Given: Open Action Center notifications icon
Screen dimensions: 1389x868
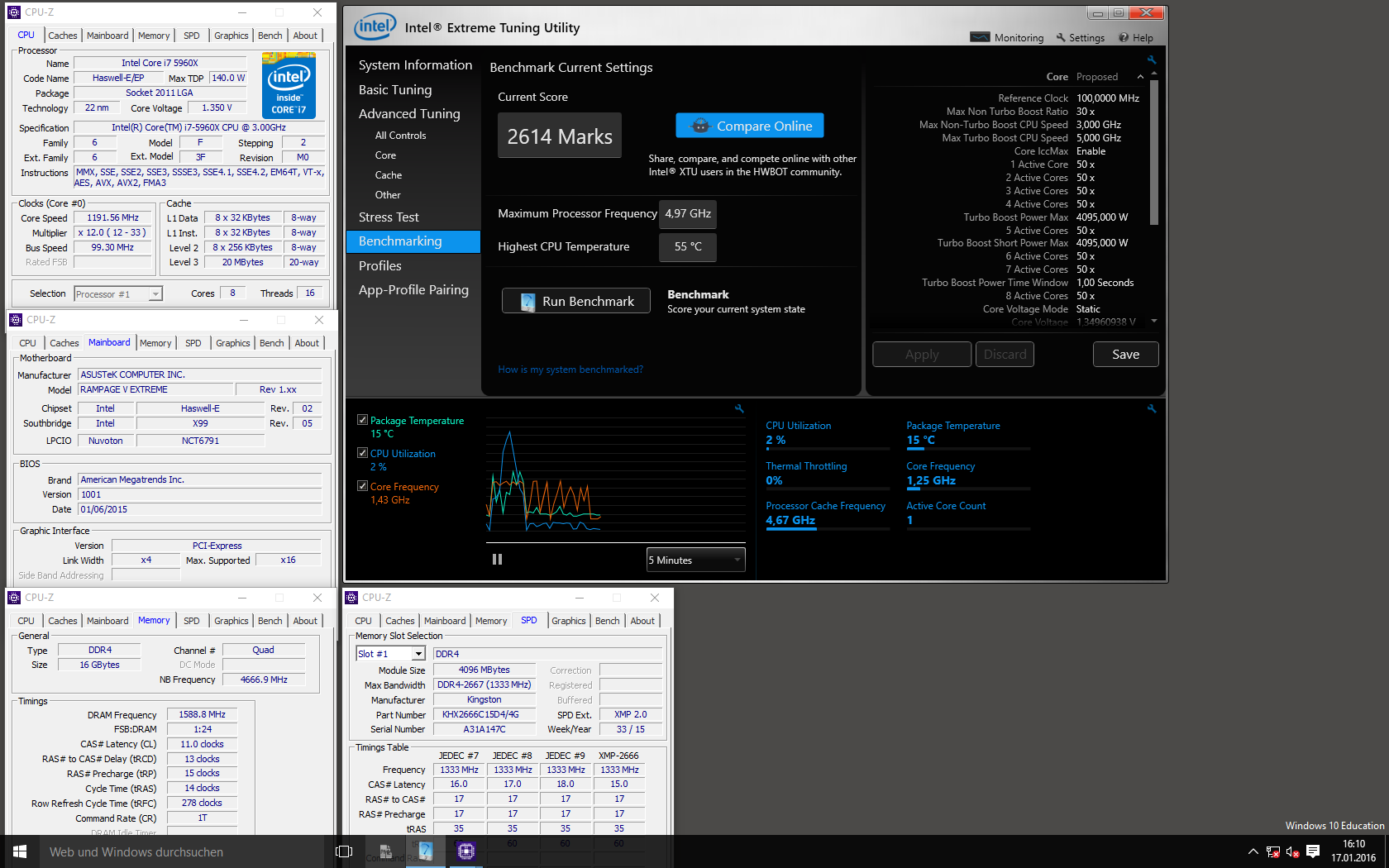Looking at the screenshot, I should tap(1312, 851).
